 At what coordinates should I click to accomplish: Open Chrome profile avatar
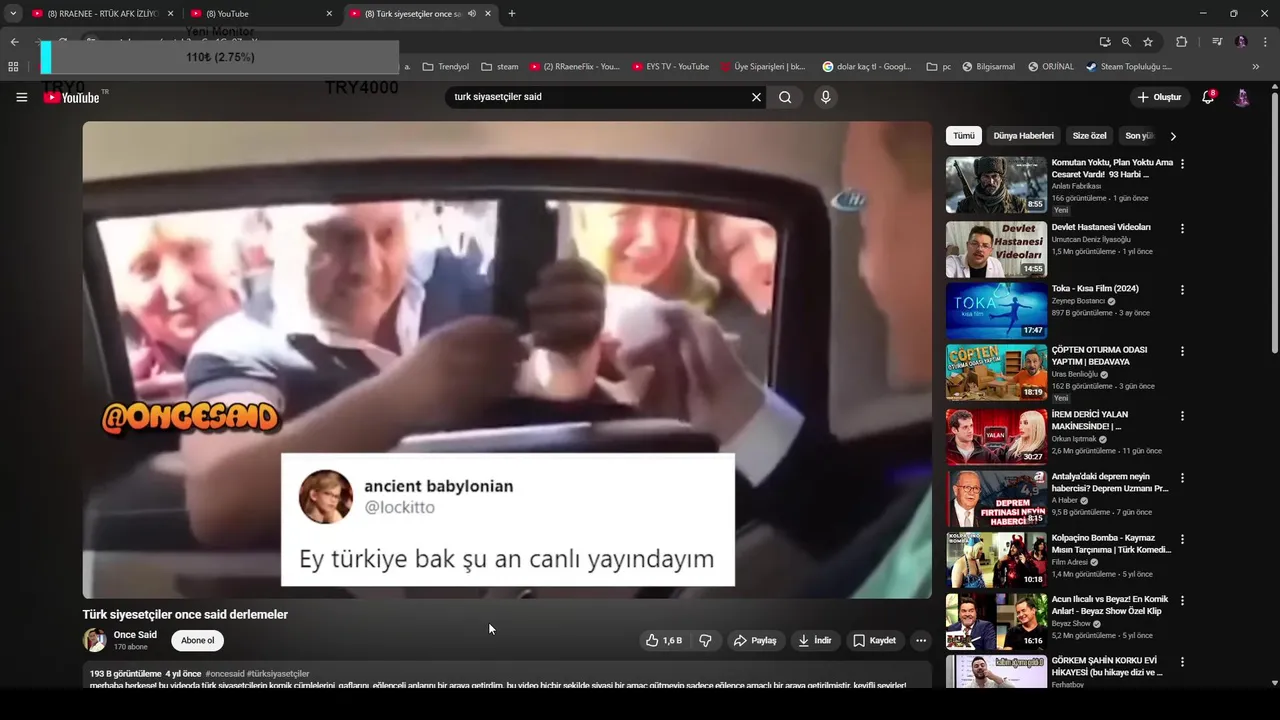point(1241,42)
